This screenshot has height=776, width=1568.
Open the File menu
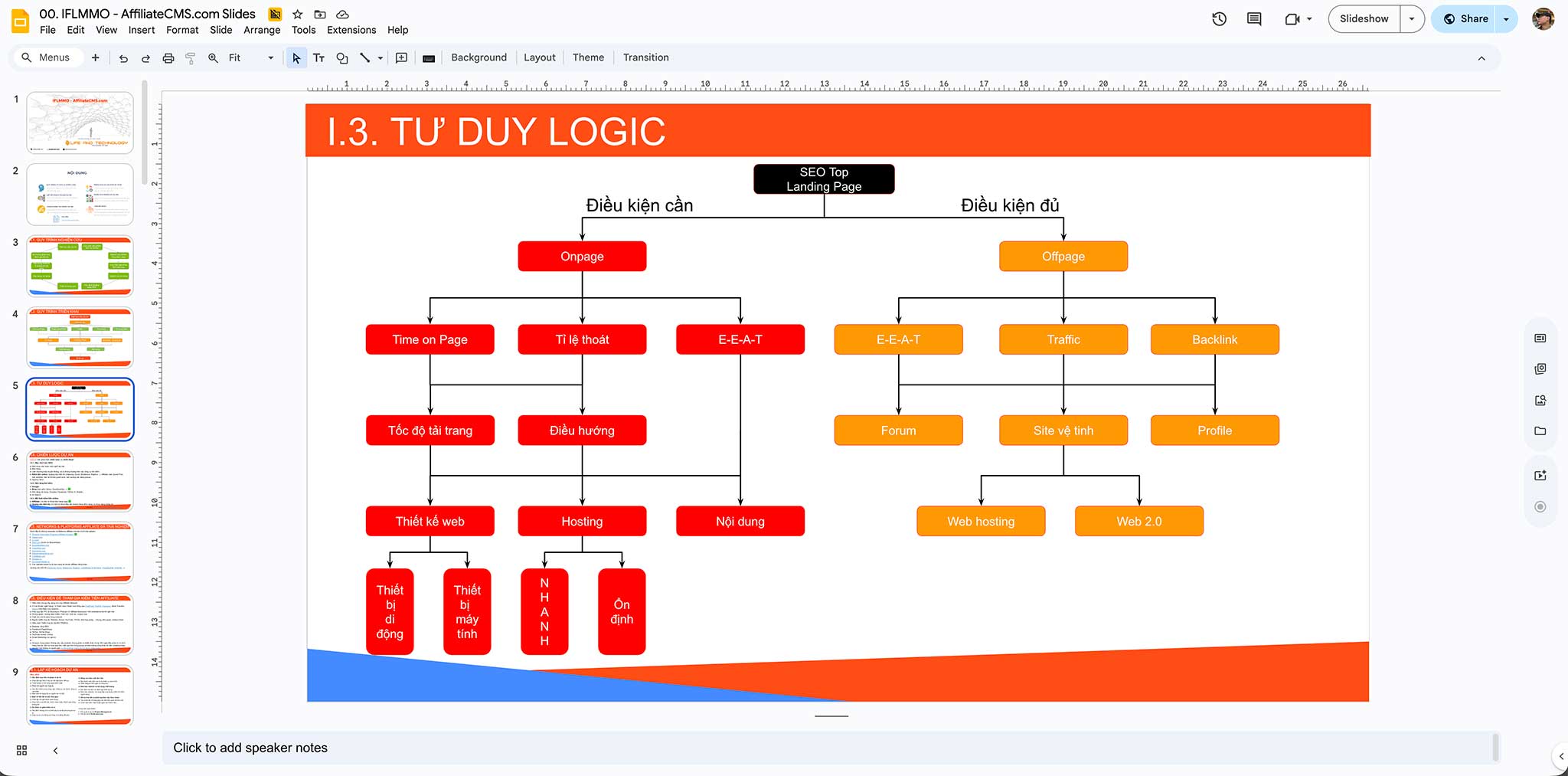coord(47,30)
